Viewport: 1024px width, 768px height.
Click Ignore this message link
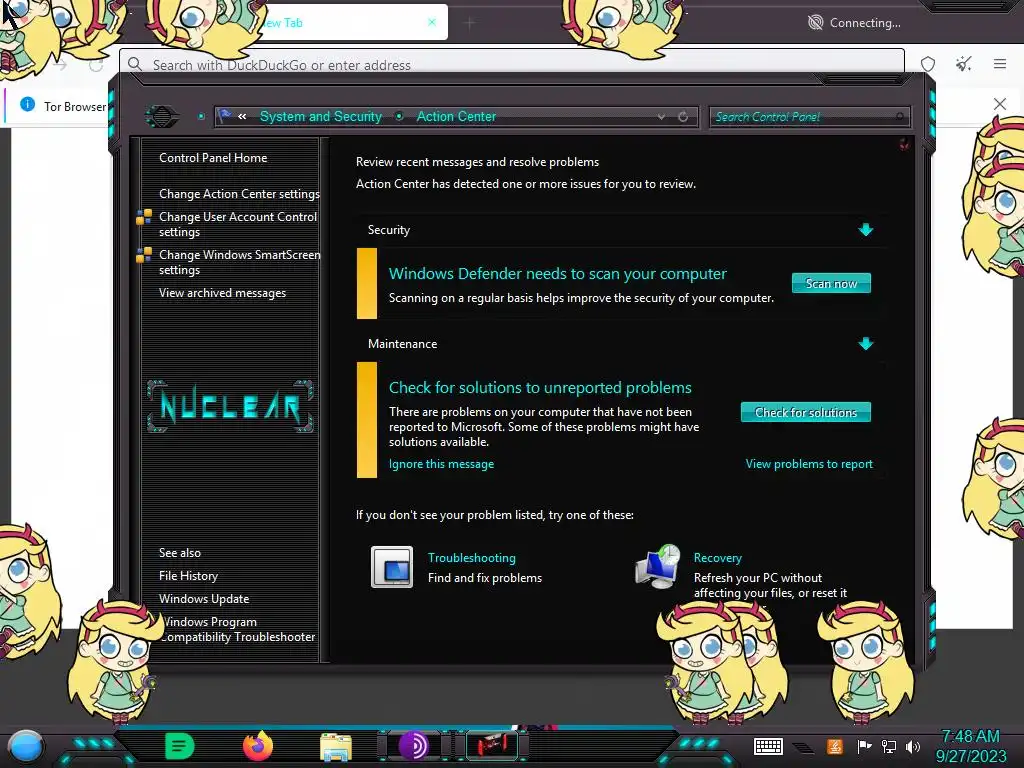point(441,464)
